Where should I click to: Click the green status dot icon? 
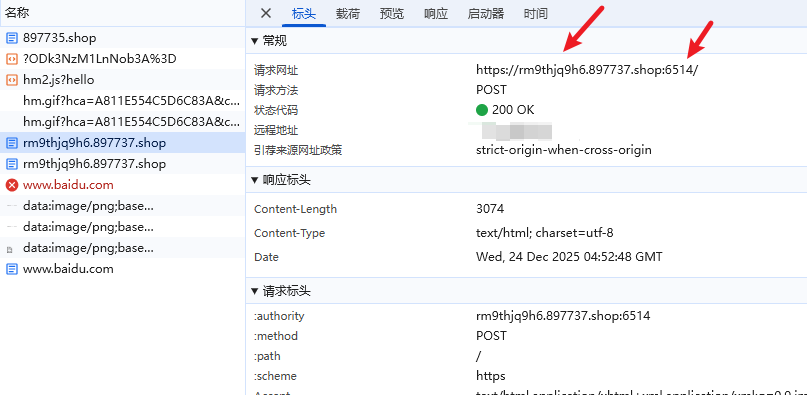(482, 110)
